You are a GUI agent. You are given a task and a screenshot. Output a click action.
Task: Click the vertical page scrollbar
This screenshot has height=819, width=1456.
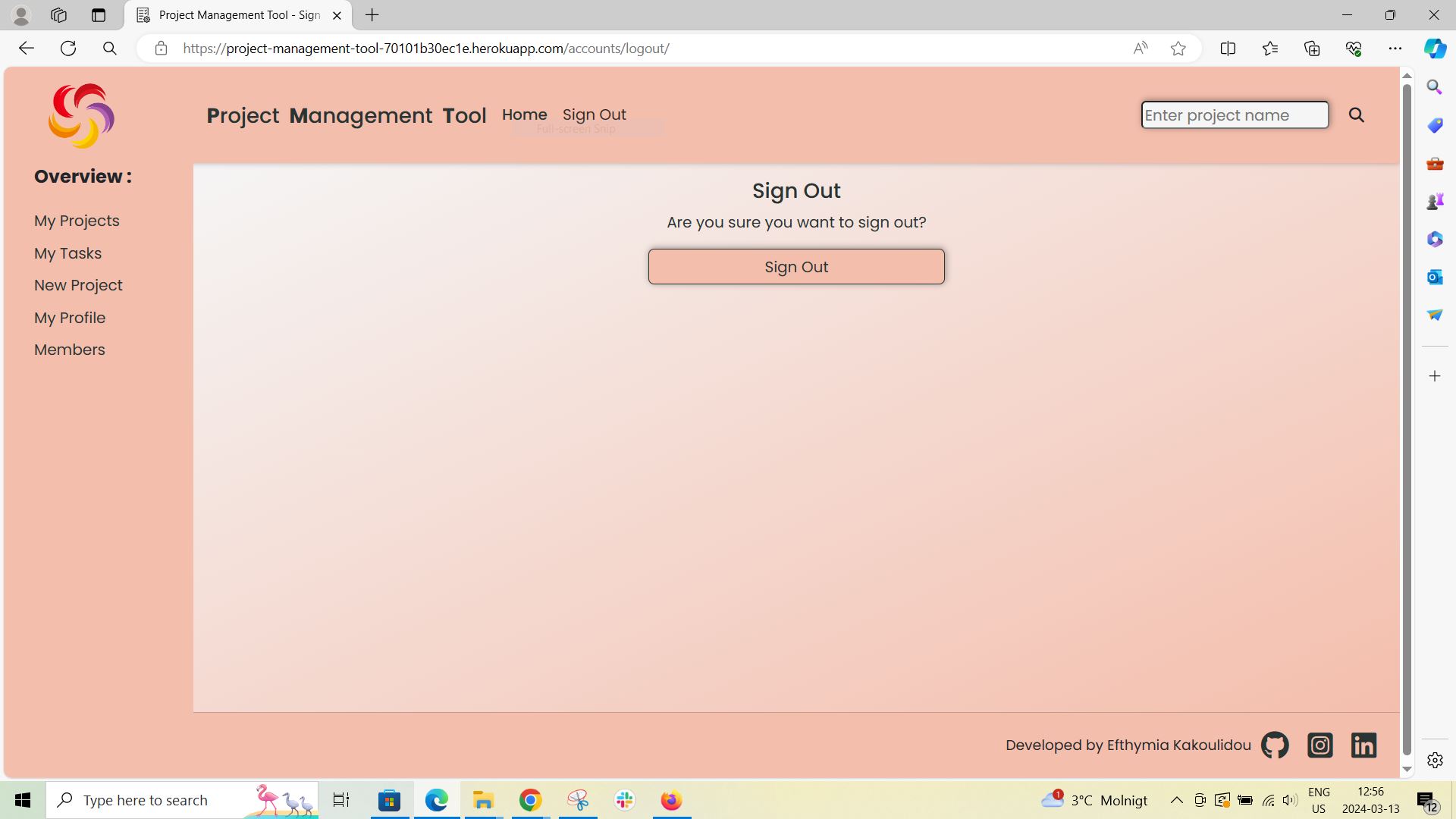[x=1407, y=417]
